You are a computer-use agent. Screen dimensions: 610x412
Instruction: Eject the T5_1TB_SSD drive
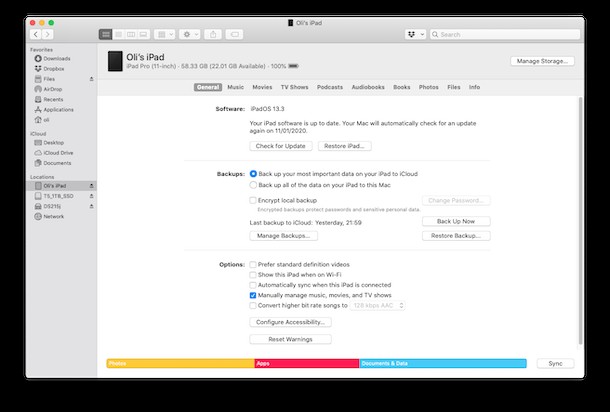[91, 196]
